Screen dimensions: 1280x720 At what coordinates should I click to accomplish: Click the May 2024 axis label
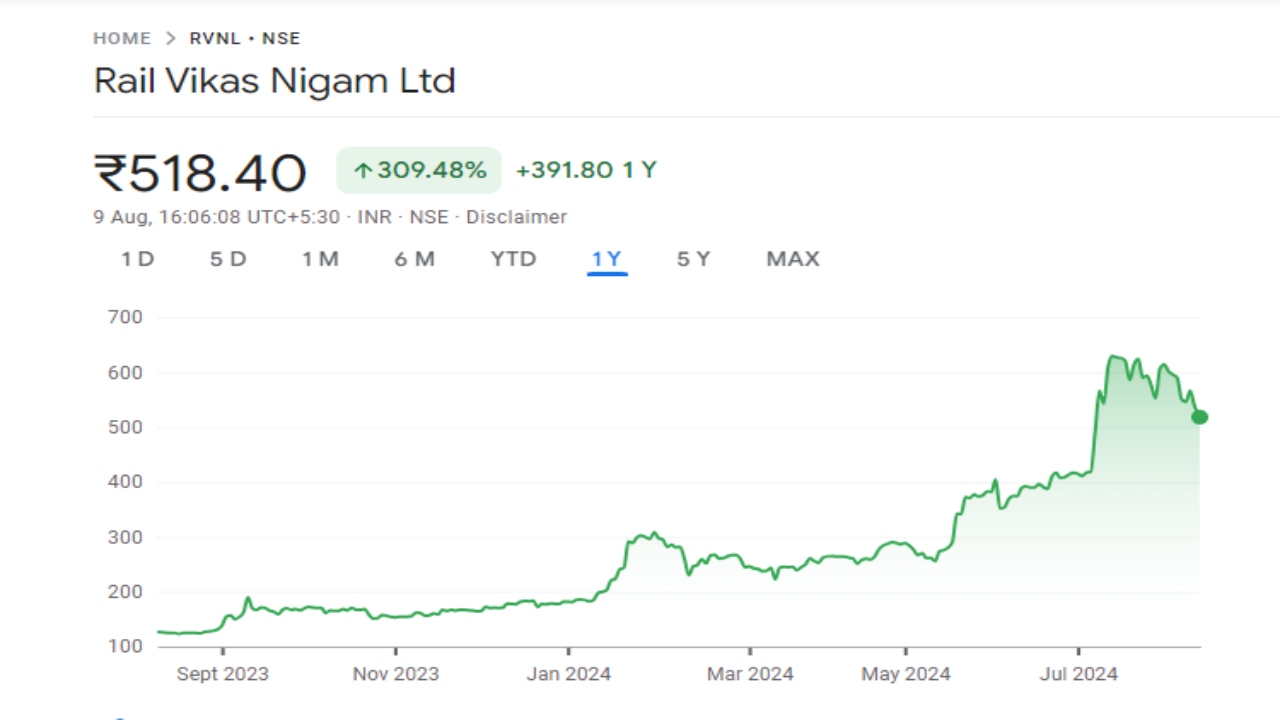point(906,674)
